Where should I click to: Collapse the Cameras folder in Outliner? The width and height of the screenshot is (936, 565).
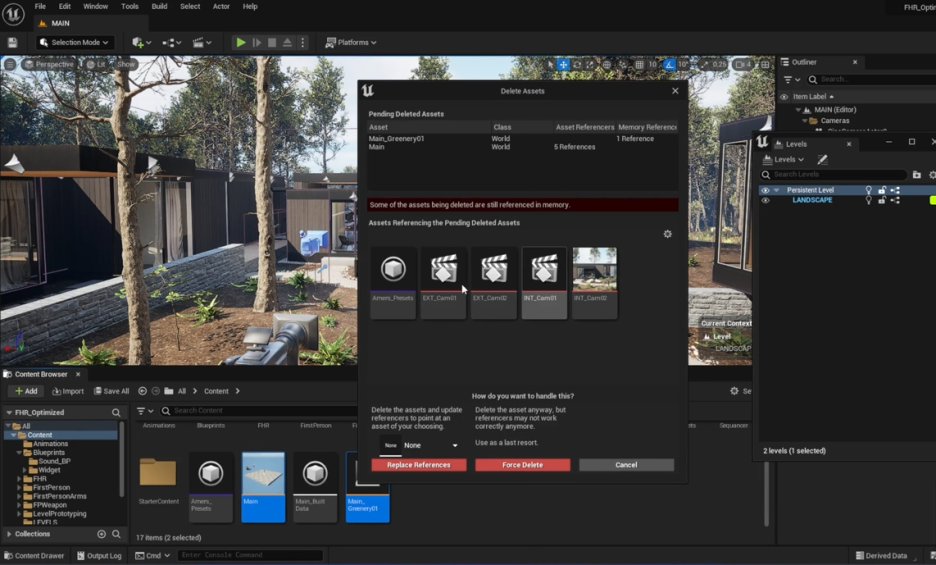tap(805, 121)
